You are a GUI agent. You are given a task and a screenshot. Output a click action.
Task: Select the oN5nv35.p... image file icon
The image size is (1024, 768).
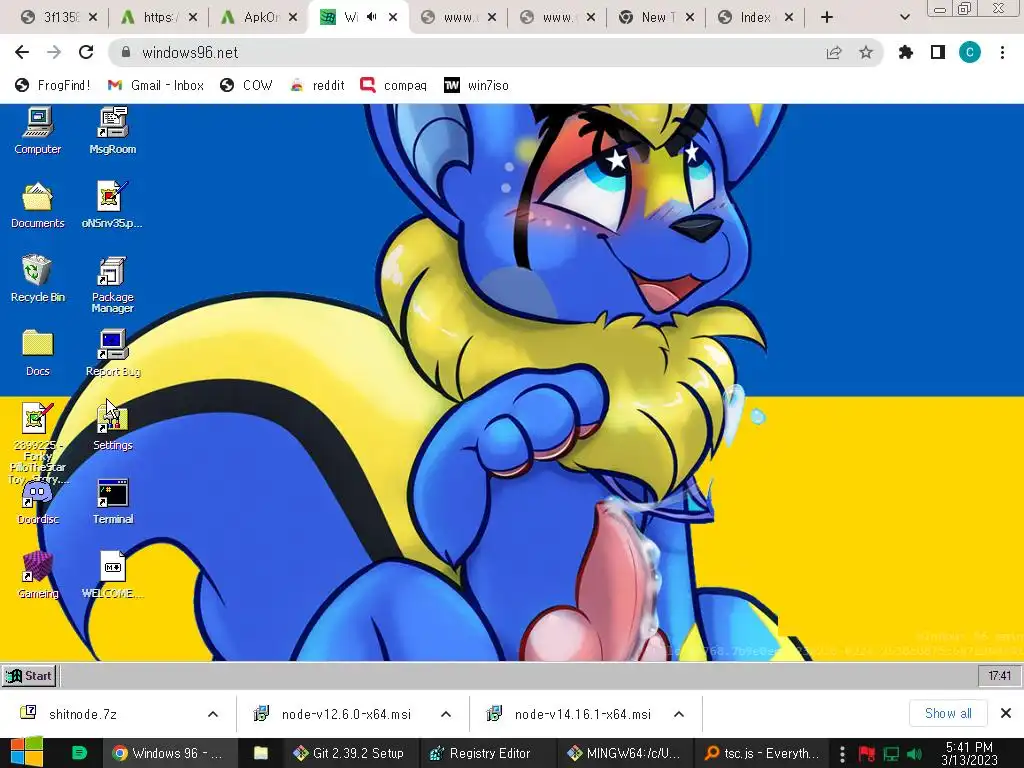coord(112,204)
